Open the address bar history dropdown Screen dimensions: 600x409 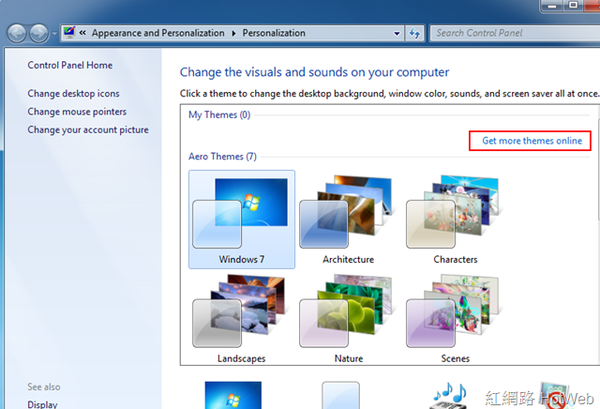click(x=397, y=33)
